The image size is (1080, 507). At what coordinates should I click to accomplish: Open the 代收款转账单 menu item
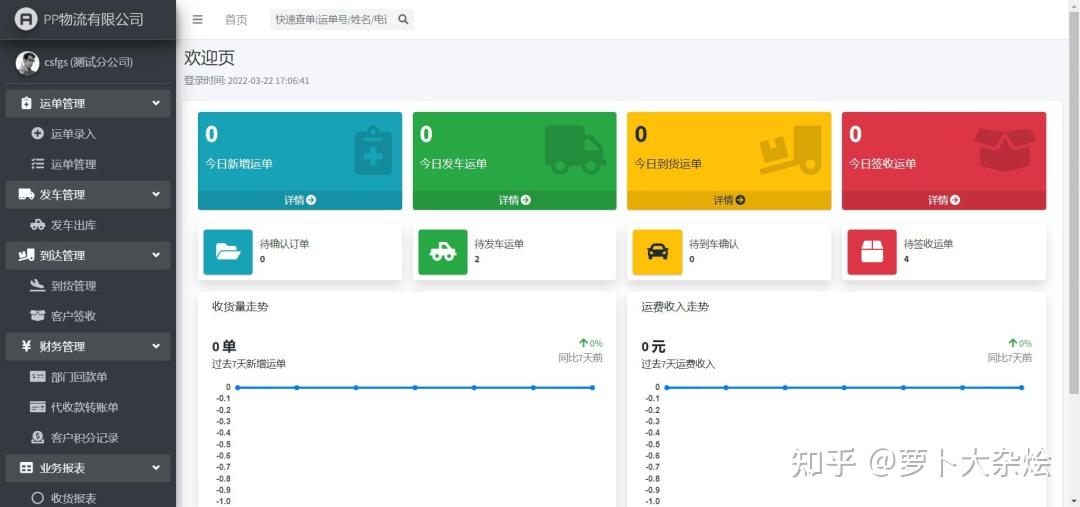(87, 406)
